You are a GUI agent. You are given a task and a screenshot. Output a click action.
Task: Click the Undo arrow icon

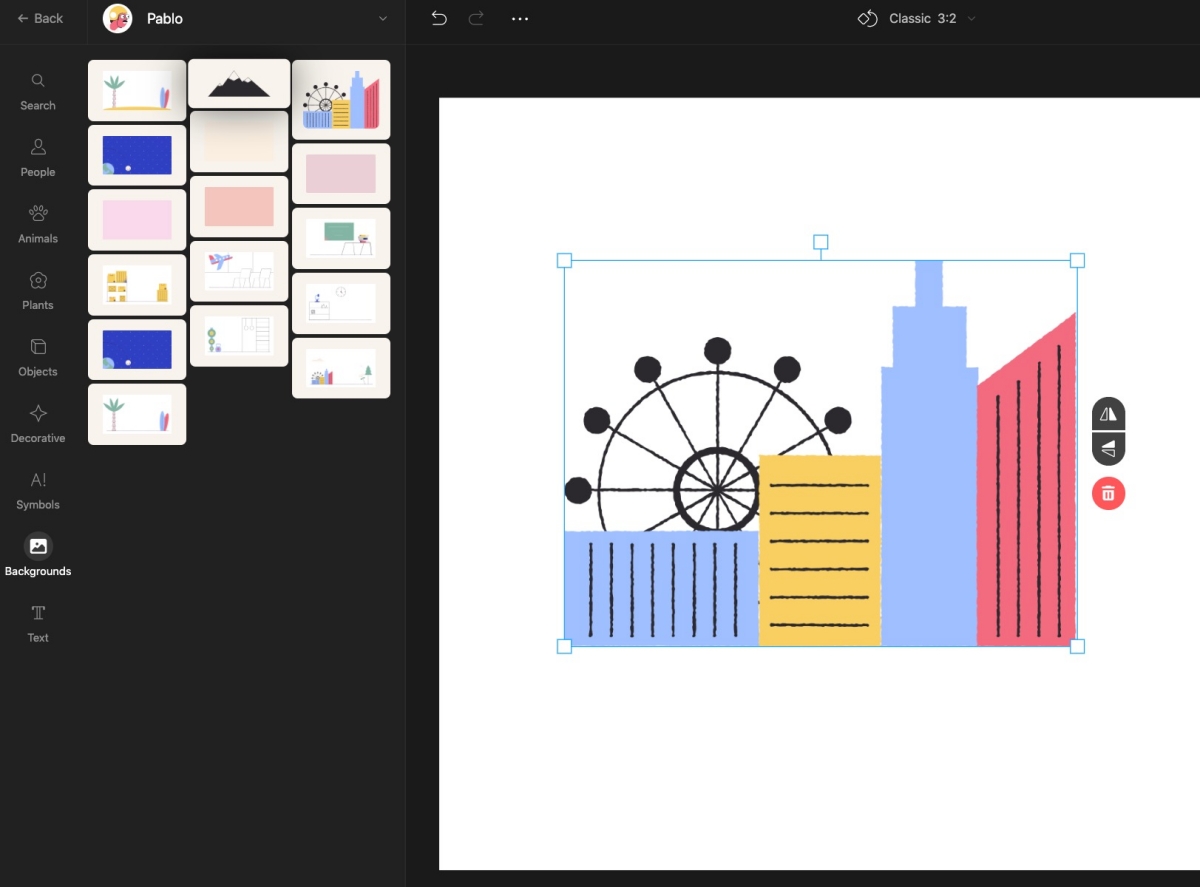[438, 18]
